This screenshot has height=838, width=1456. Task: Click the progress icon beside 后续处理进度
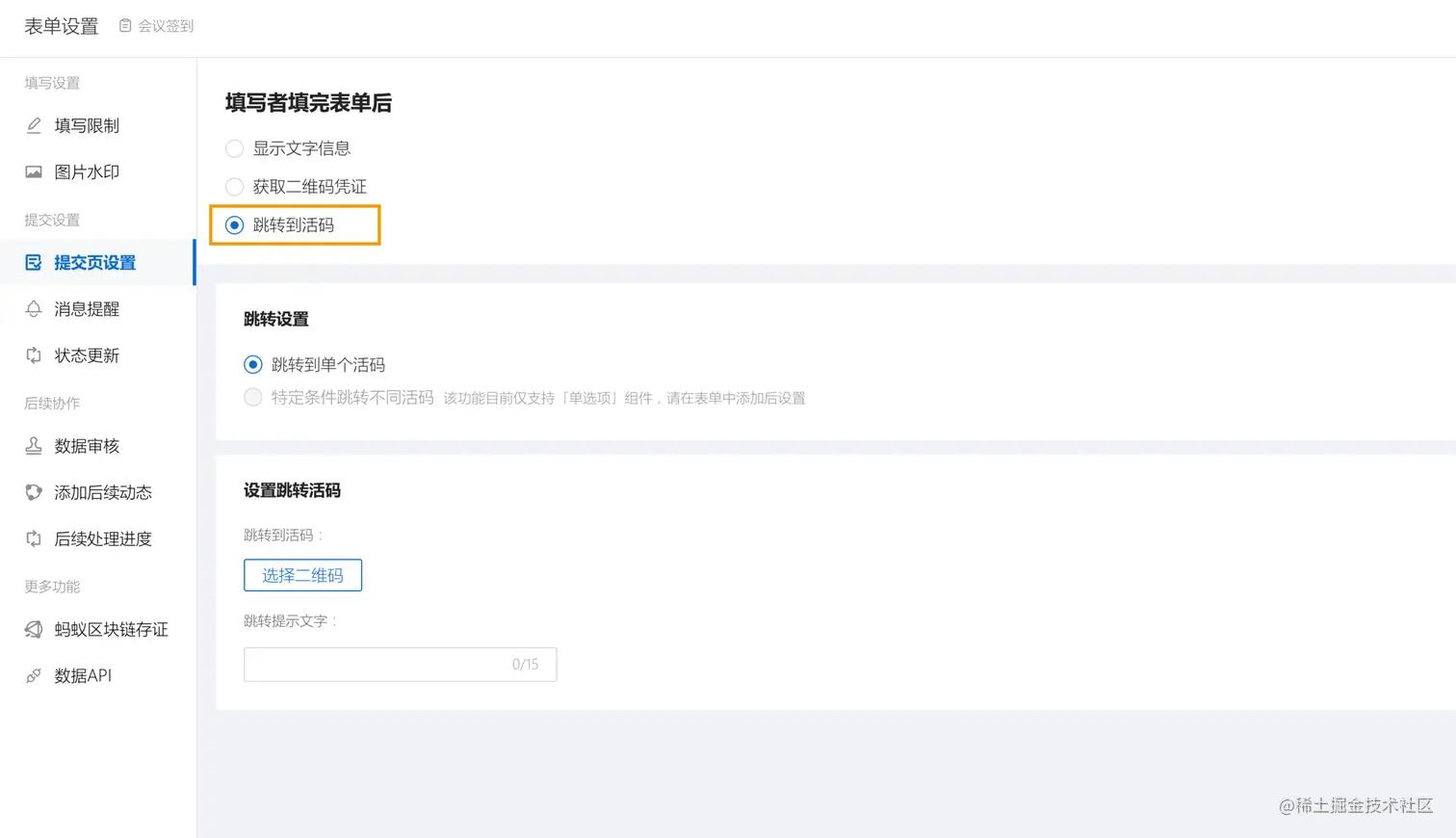(34, 538)
